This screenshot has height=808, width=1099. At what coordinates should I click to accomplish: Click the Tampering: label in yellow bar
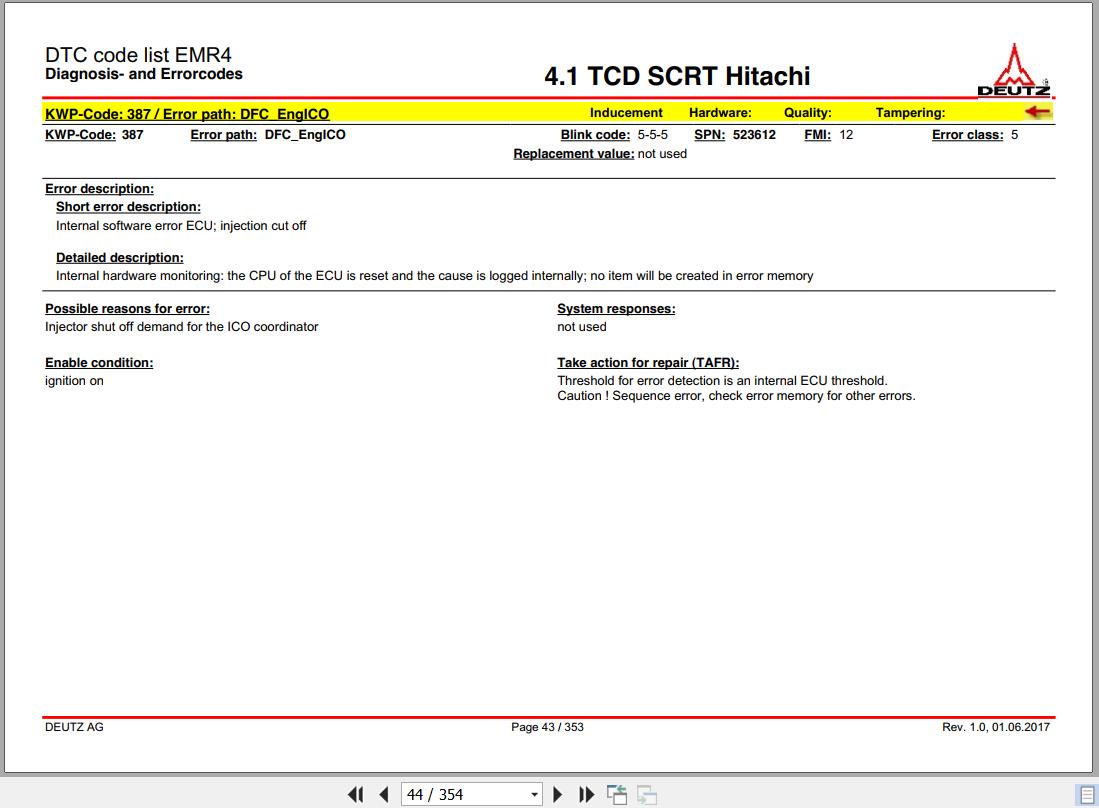(x=910, y=113)
